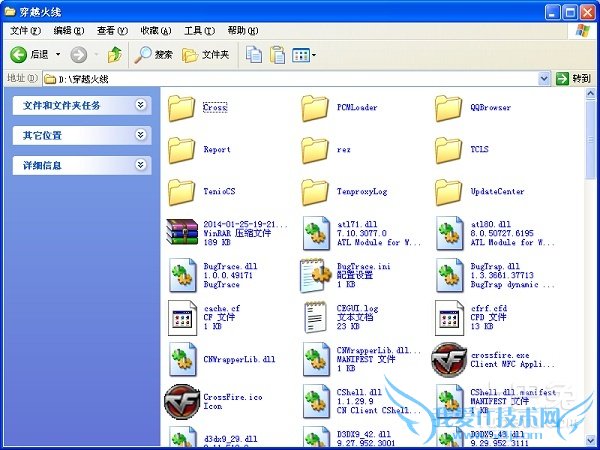
Task: Select the crossfire.exe application icon
Action: 449,357
